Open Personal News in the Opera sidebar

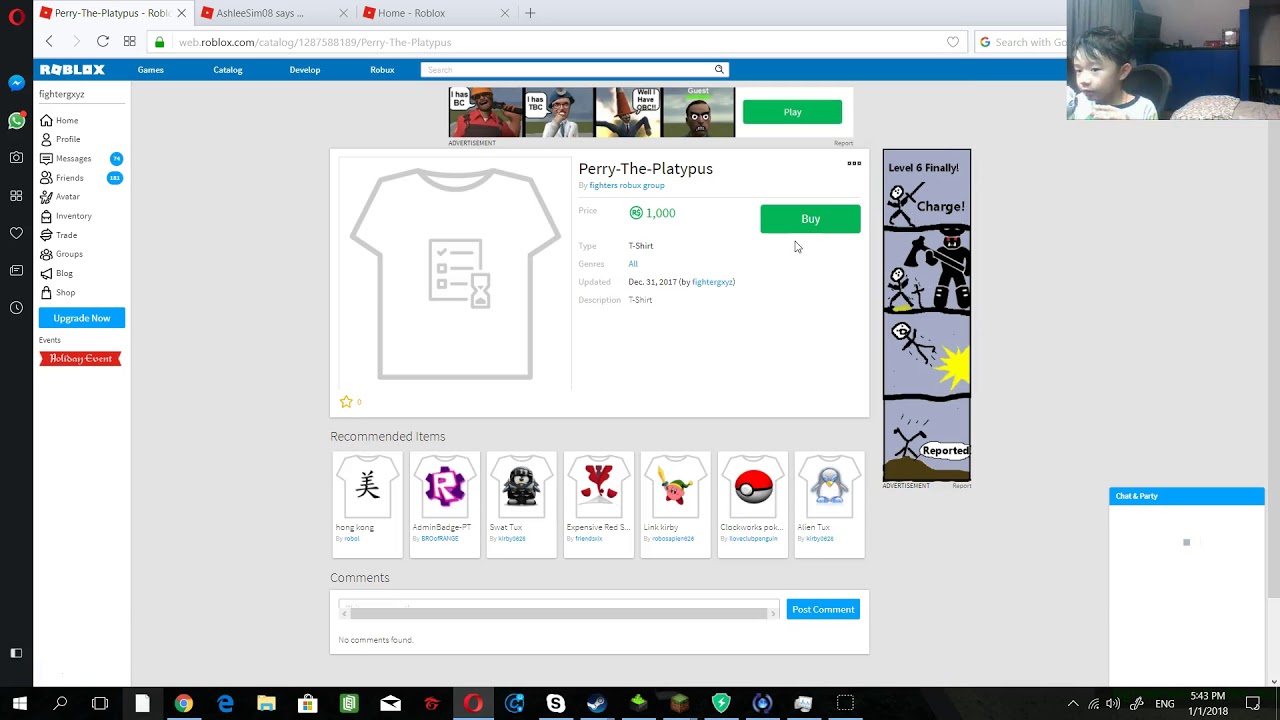tap(16, 271)
